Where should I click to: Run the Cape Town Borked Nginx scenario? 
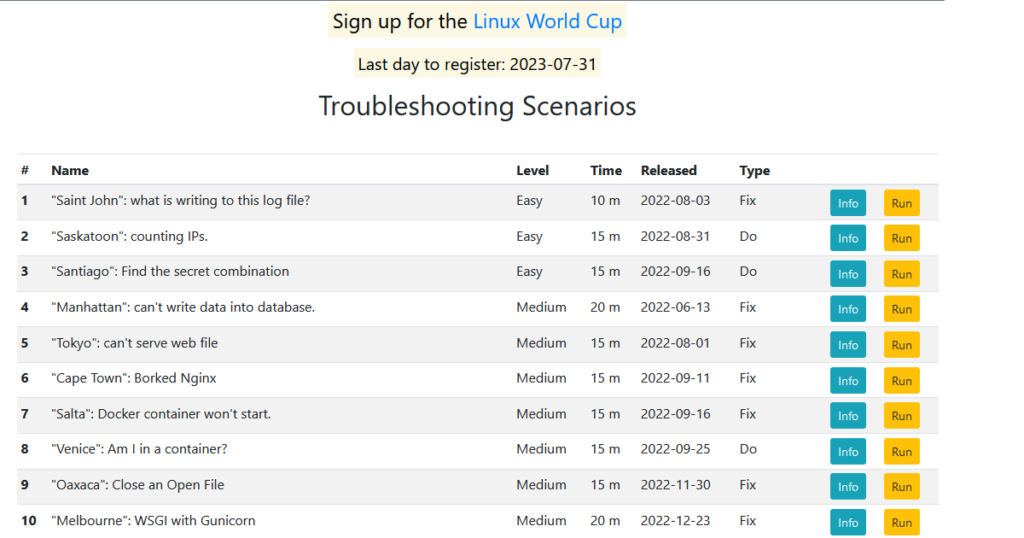tap(901, 380)
